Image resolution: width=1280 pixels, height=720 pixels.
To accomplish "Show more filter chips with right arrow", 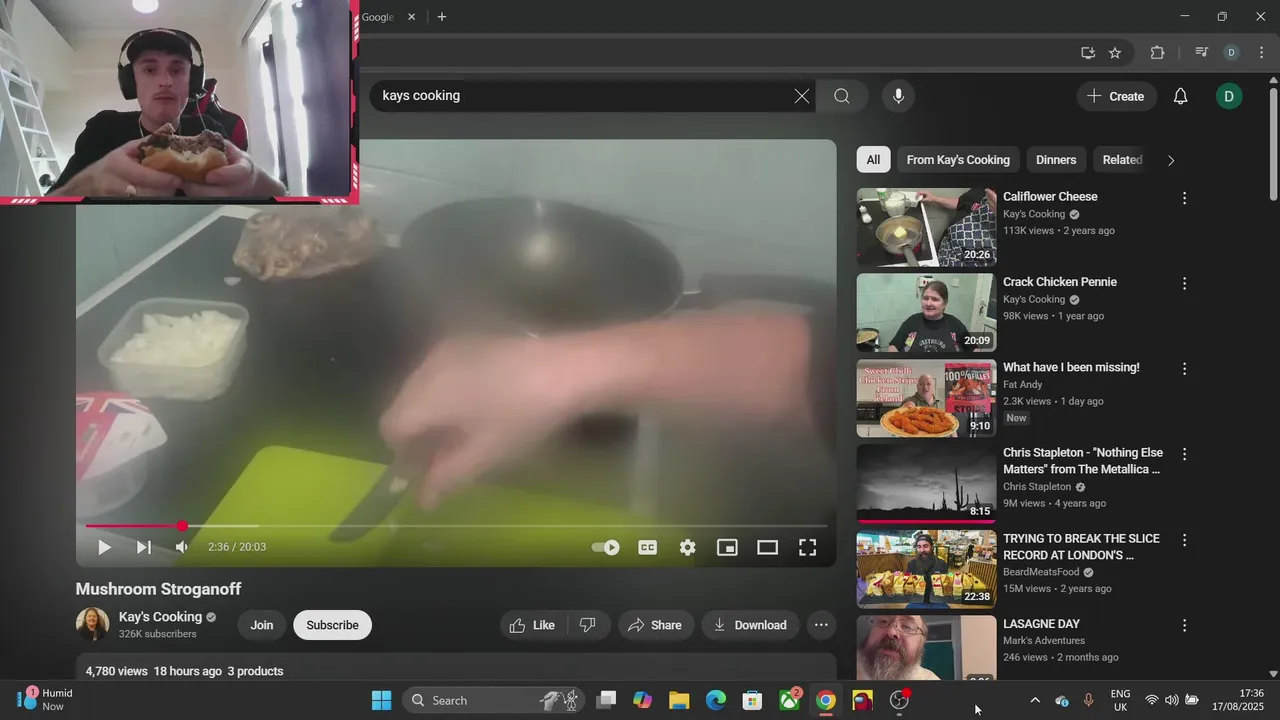I will click(1171, 160).
